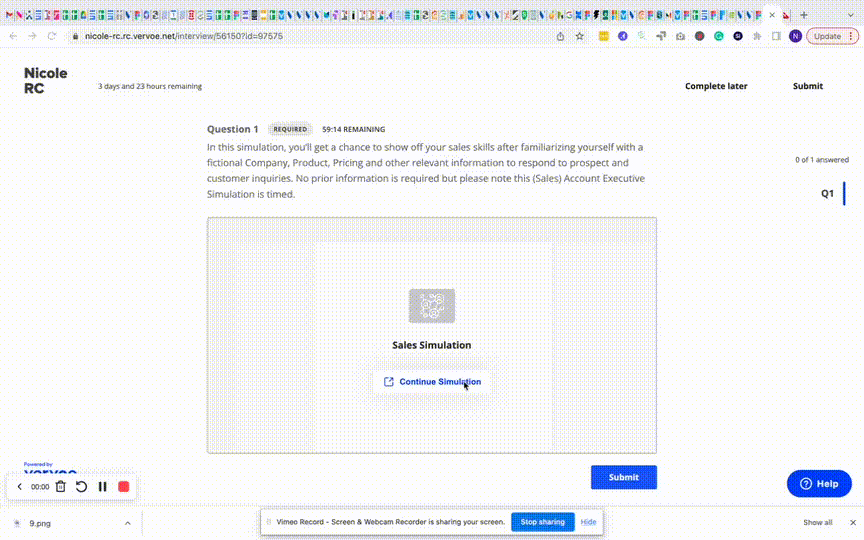
Task: Click Submit in the top header
Action: 808,86
